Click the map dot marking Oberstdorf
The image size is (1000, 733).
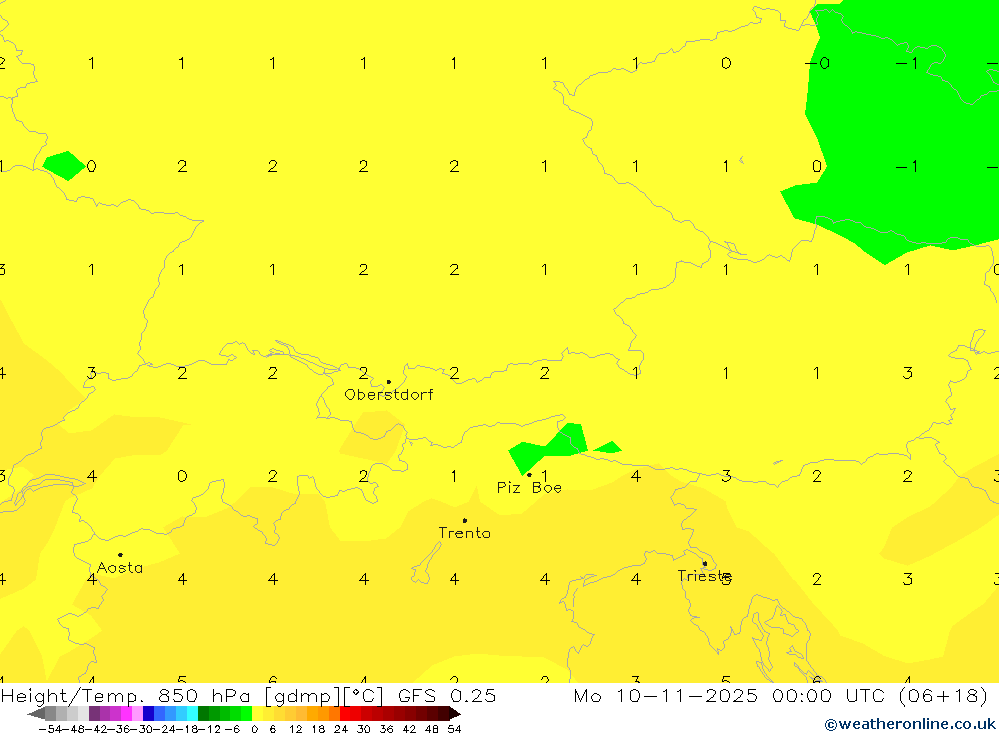coord(388,382)
